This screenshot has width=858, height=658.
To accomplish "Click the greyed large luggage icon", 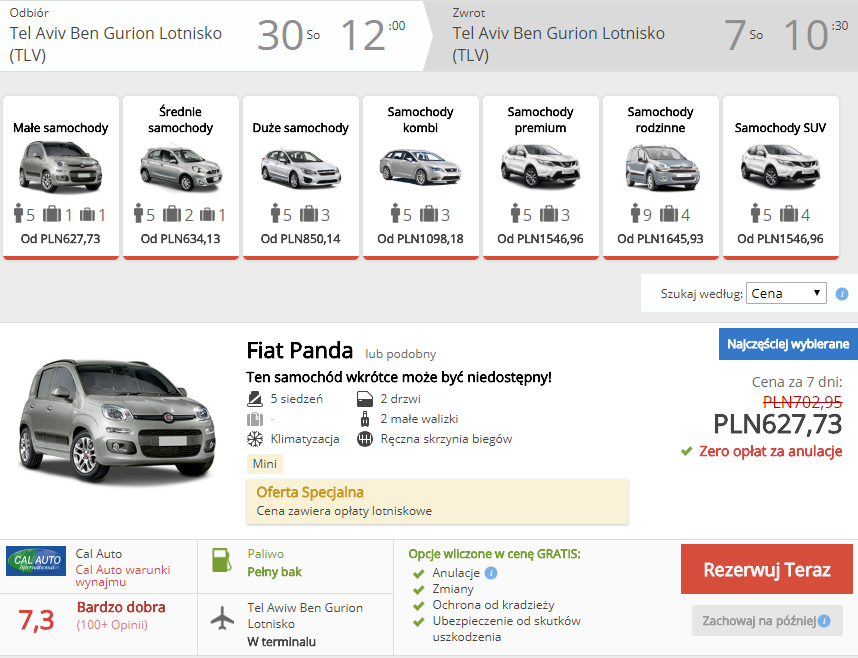I will point(255,419).
